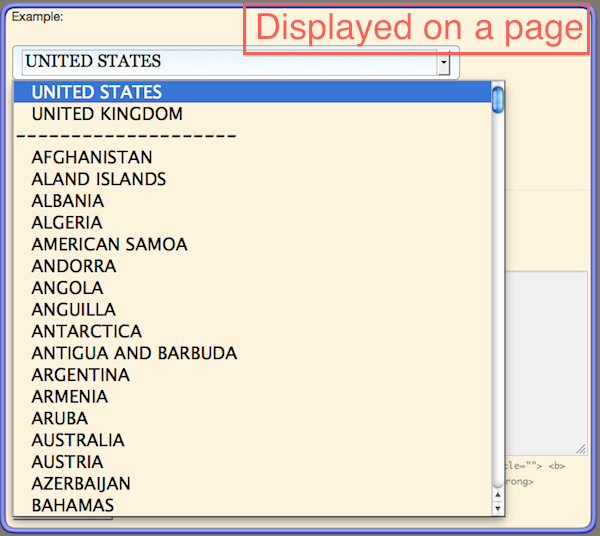Choose ANDORRA from the countries
The width and height of the screenshot is (600, 536).
[253, 266]
